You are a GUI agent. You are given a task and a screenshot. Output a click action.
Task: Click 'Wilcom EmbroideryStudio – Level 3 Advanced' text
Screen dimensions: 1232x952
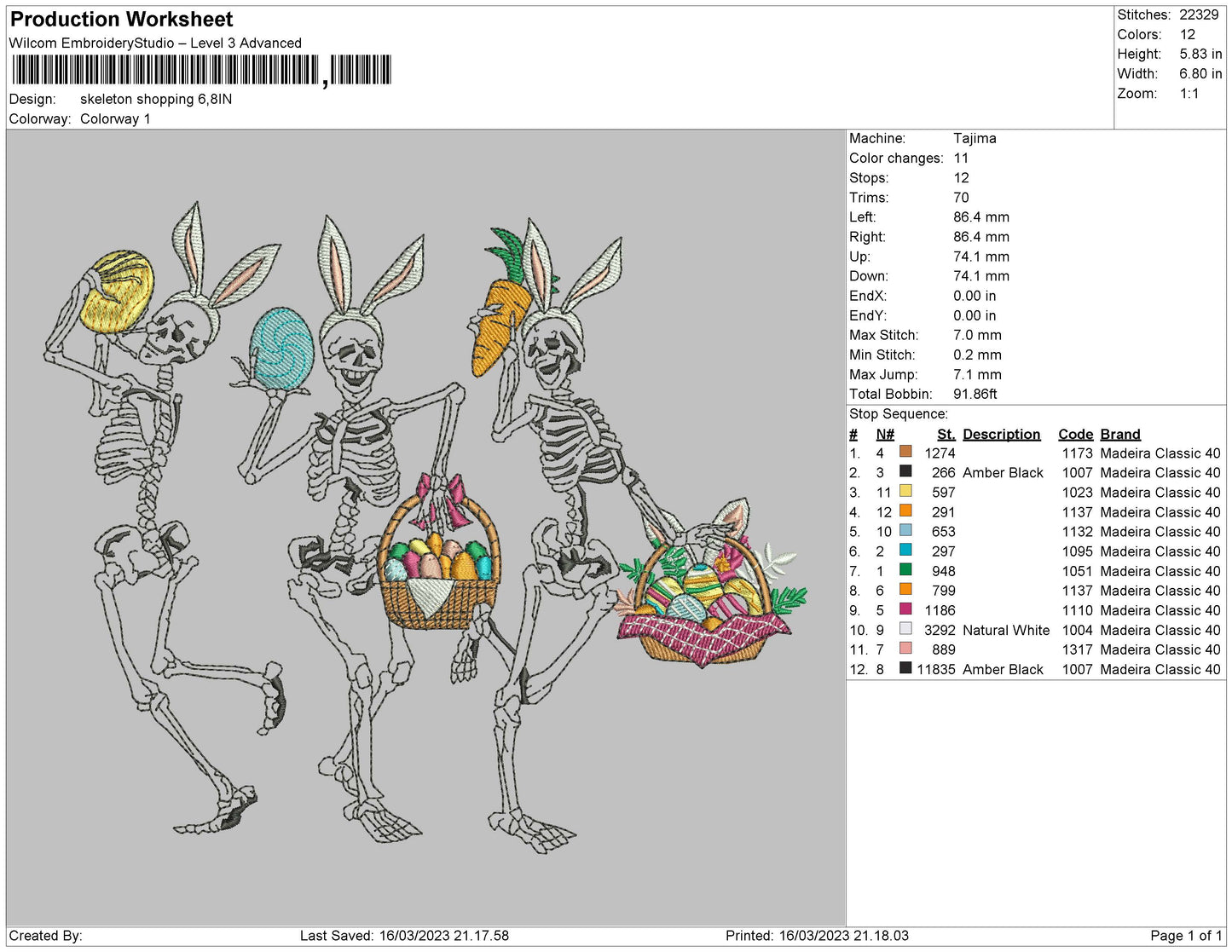[x=155, y=43]
